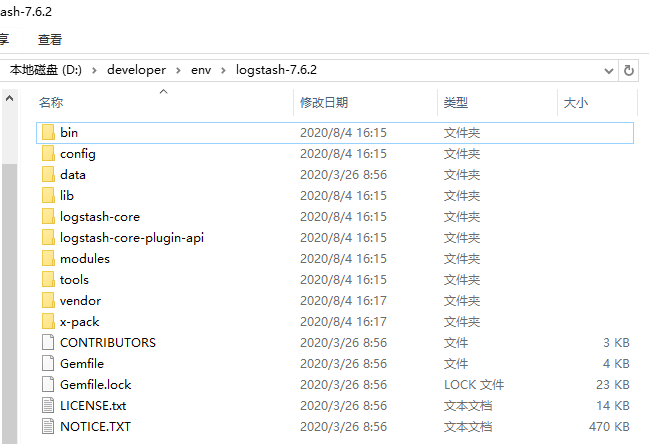Click the tools folder icon
The width and height of the screenshot is (649, 444).
click(48, 280)
